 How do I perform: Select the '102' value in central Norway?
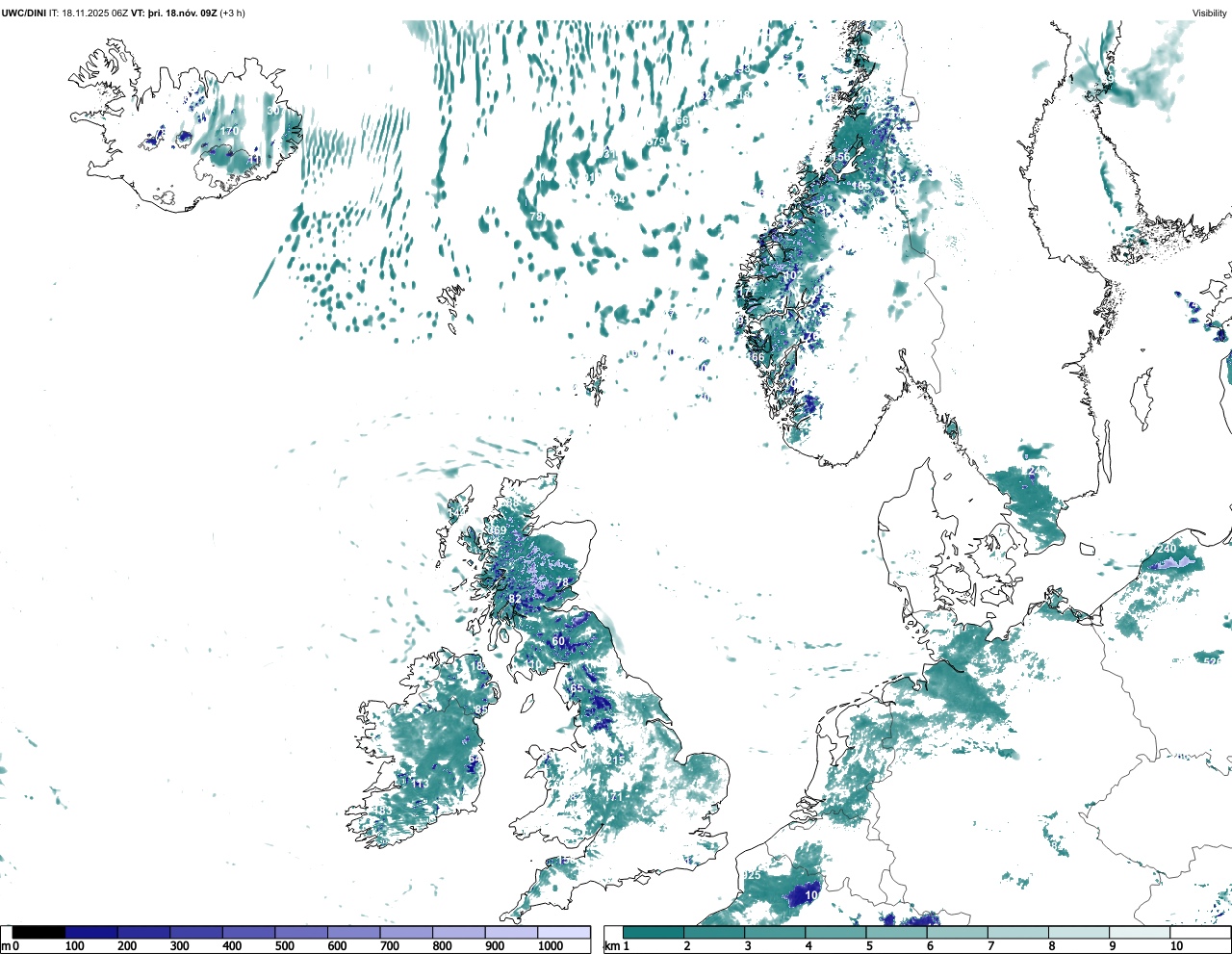(793, 275)
